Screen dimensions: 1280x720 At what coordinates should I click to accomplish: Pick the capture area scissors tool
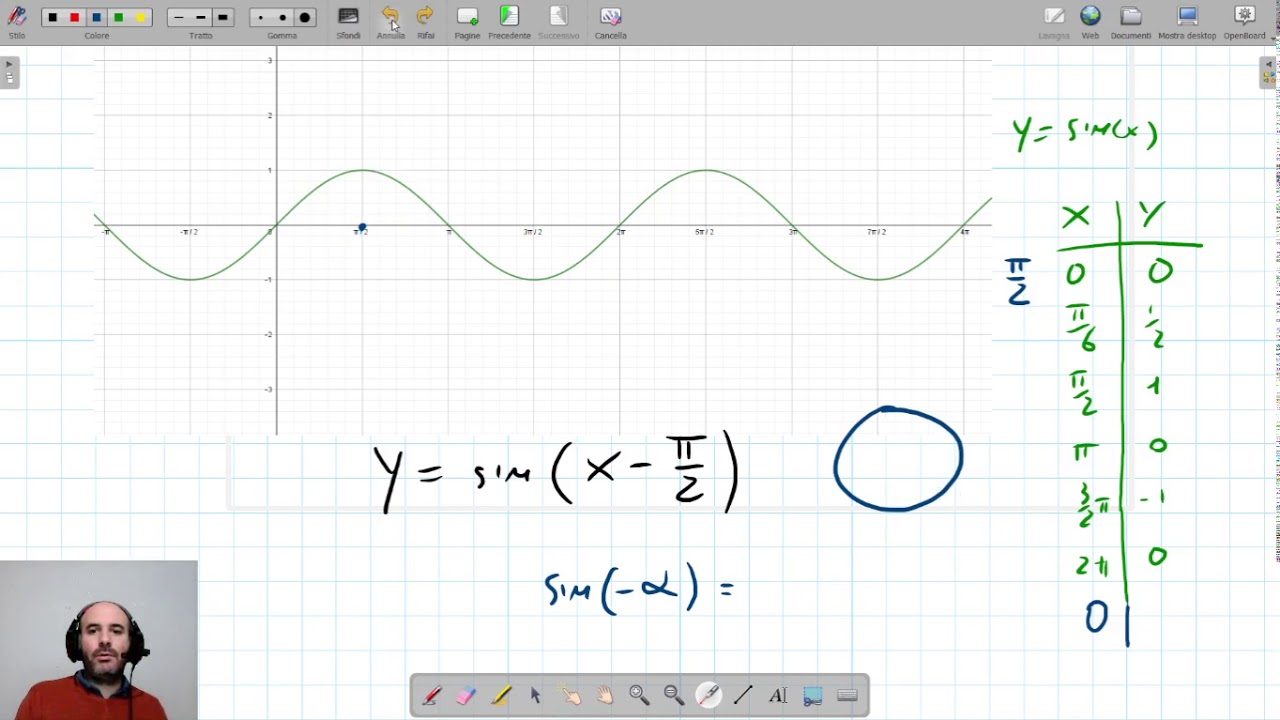click(812, 696)
